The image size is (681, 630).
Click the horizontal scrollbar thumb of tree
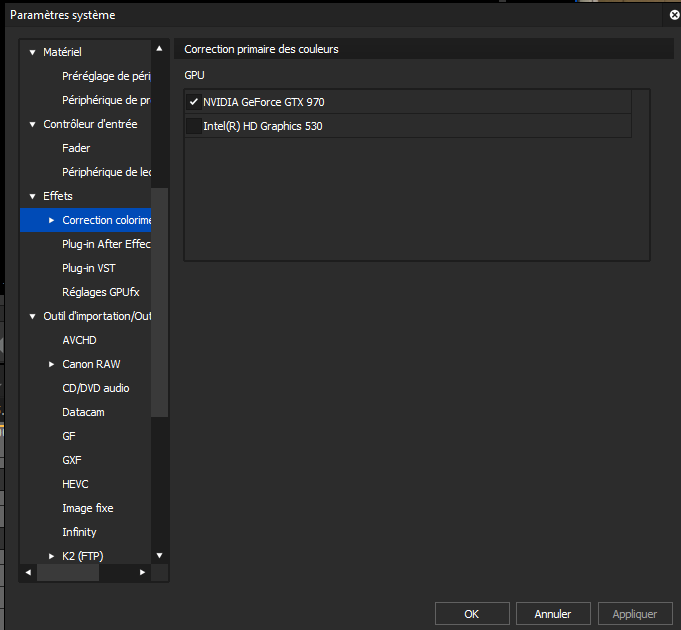(68, 572)
